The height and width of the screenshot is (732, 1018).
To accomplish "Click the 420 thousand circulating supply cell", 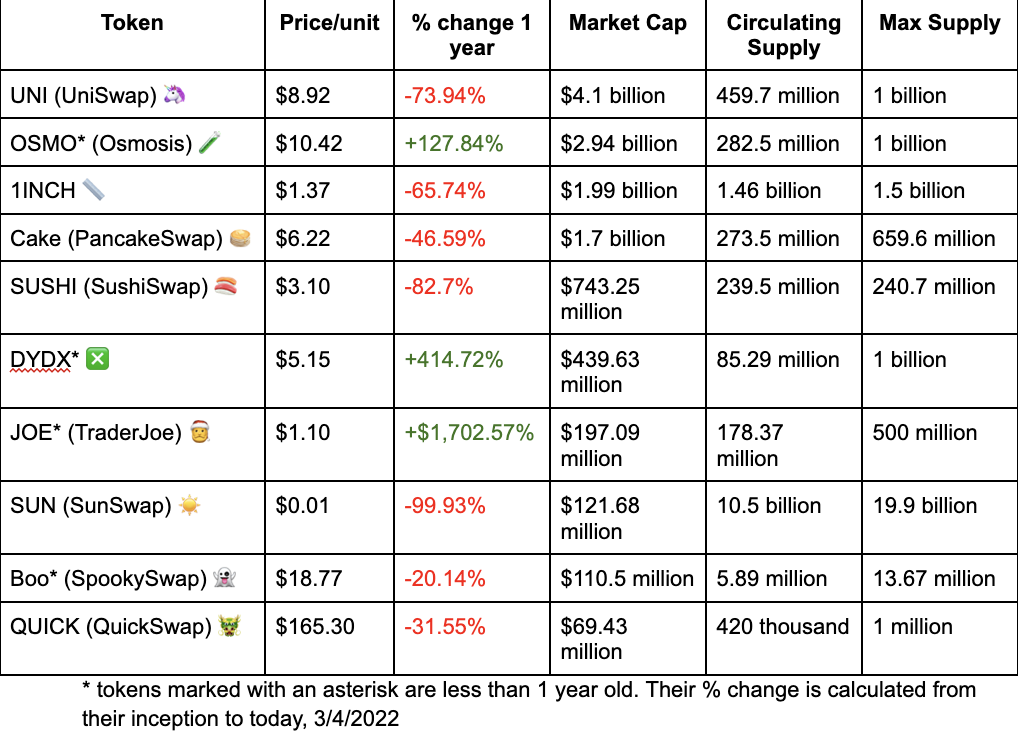I will click(784, 638).
